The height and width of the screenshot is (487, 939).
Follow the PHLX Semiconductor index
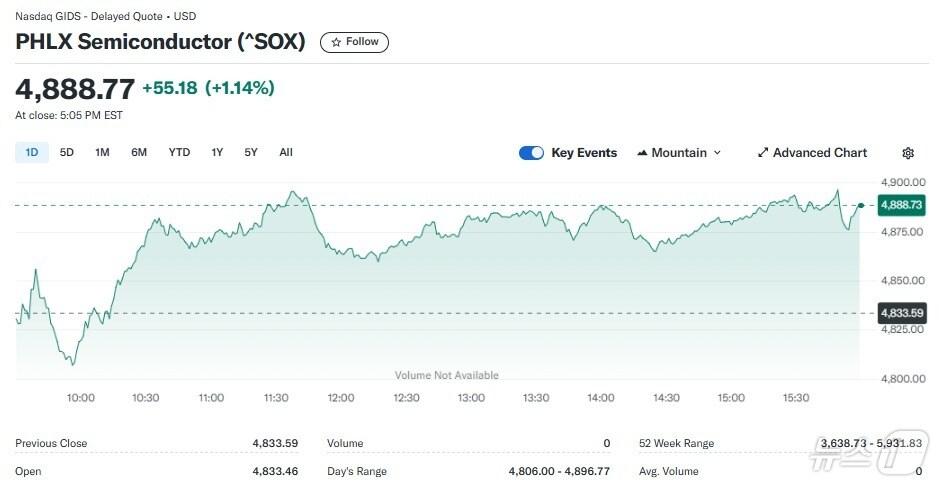pyautogui.click(x=355, y=42)
